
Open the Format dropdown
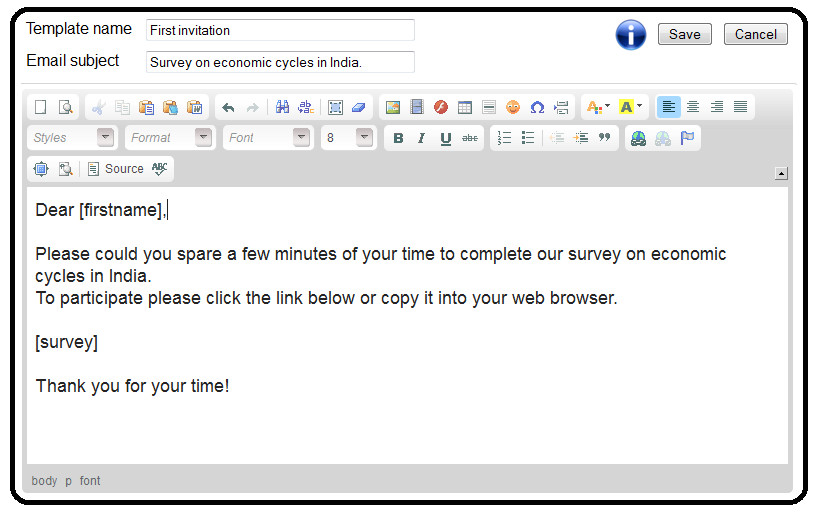pyautogui.click(x=170, y=138)
